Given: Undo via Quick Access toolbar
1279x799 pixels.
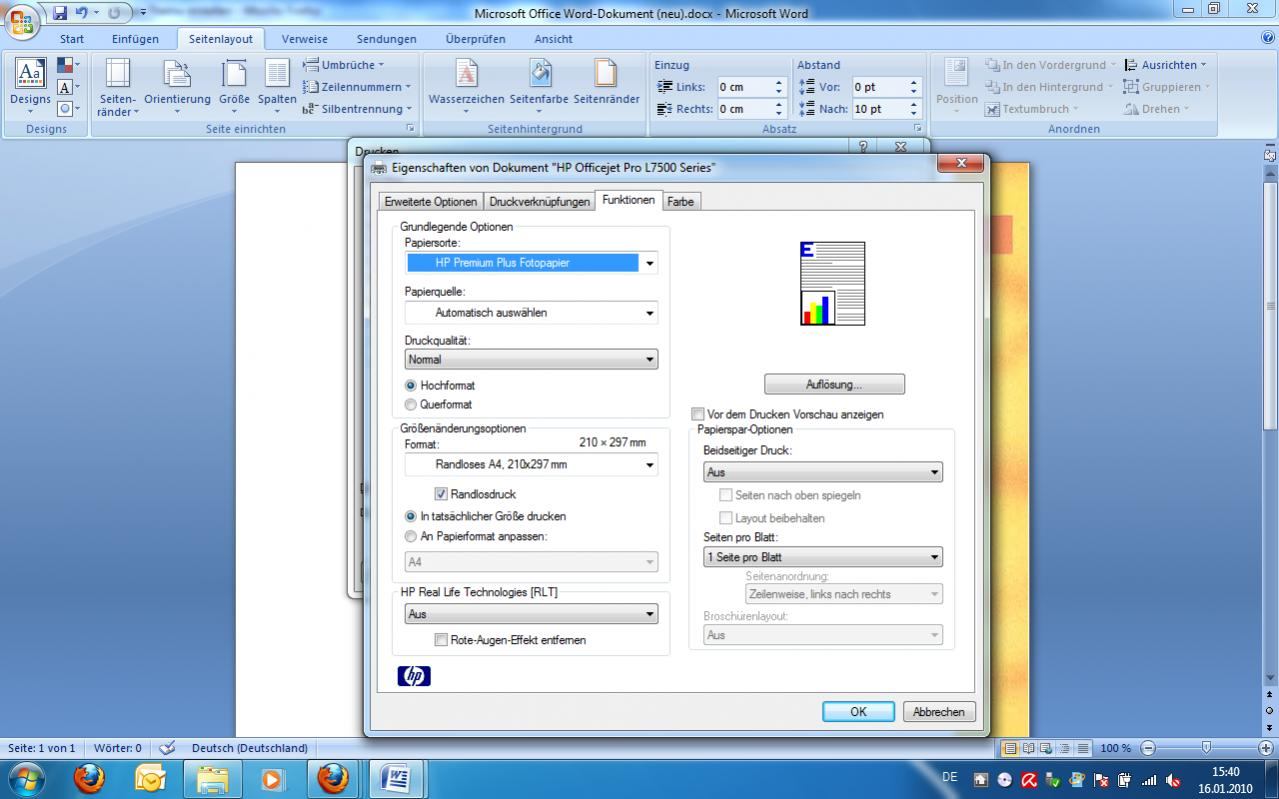Looking at the screenshot, I should tap(81, 13).
